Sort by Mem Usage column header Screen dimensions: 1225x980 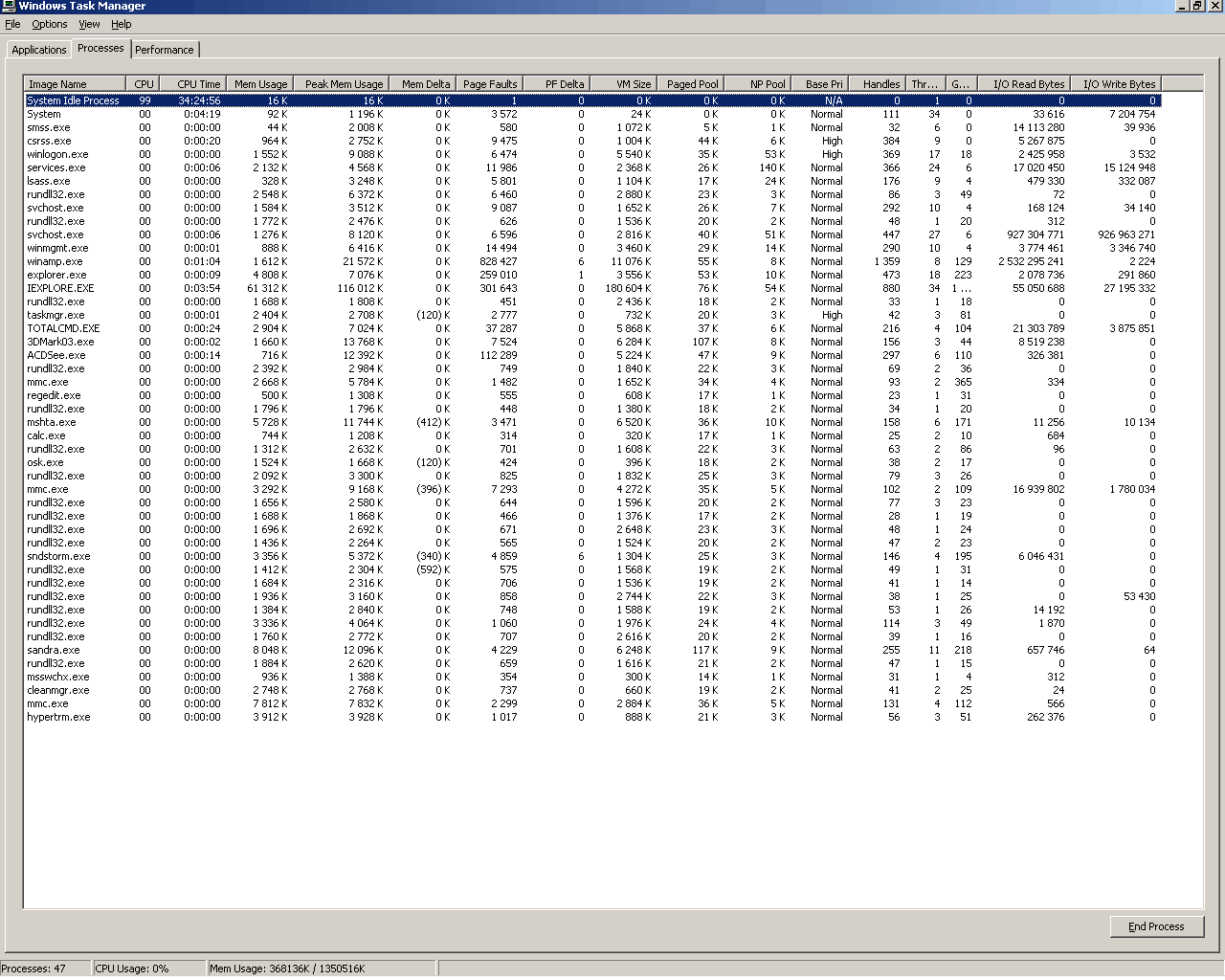258,84
